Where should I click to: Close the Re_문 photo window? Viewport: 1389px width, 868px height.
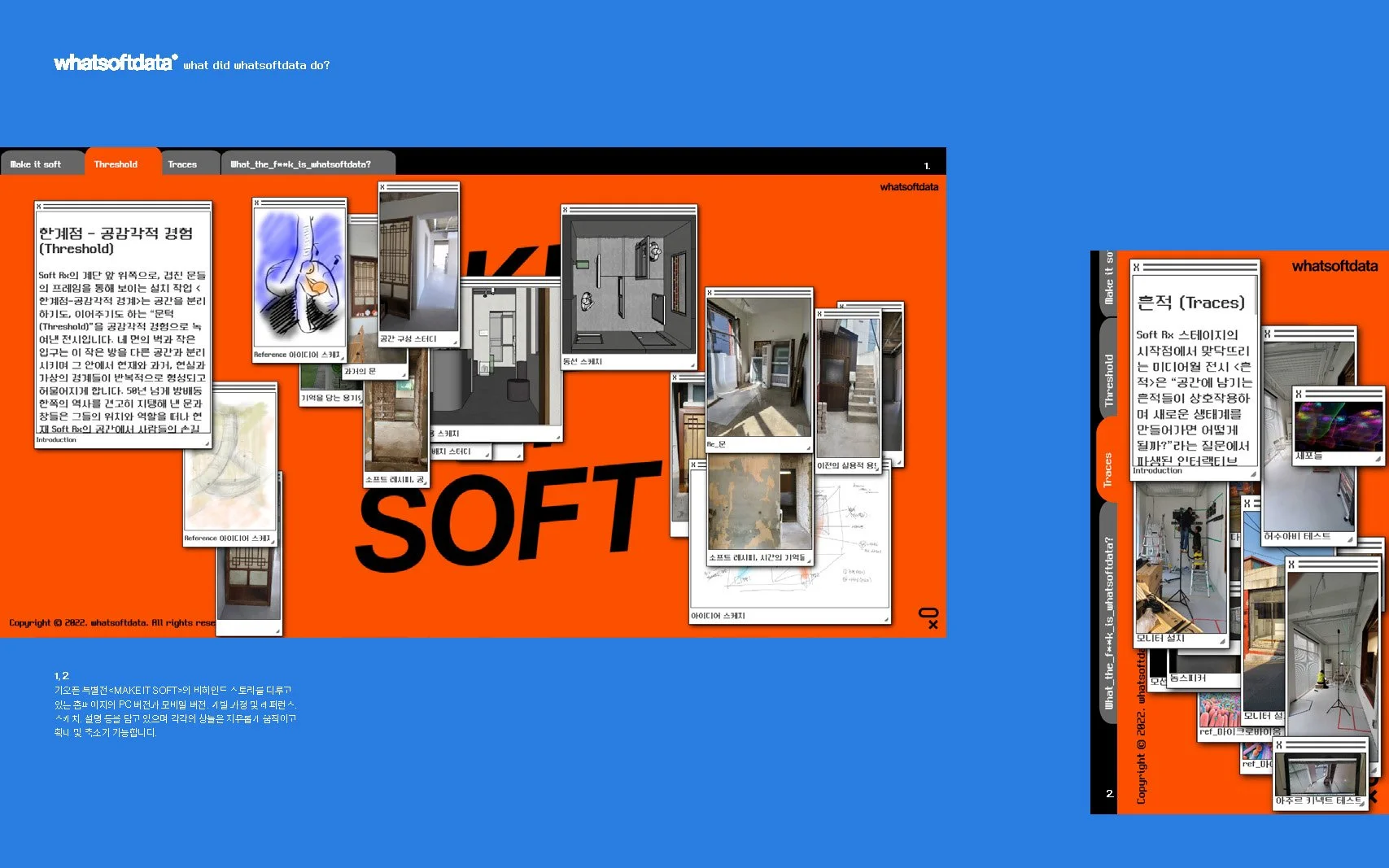(x=710, y=293)
